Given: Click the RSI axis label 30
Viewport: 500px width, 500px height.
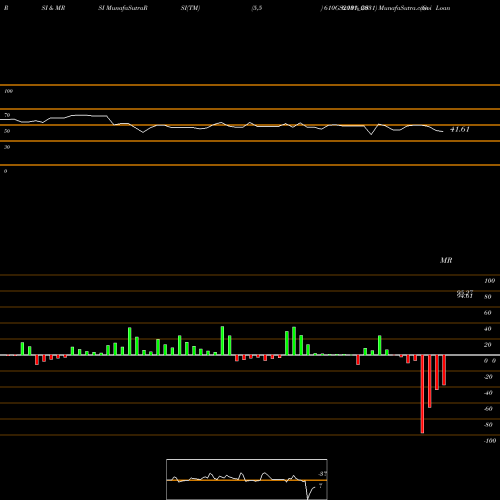Looking at the screenshot, I should (x=7, y=147).
